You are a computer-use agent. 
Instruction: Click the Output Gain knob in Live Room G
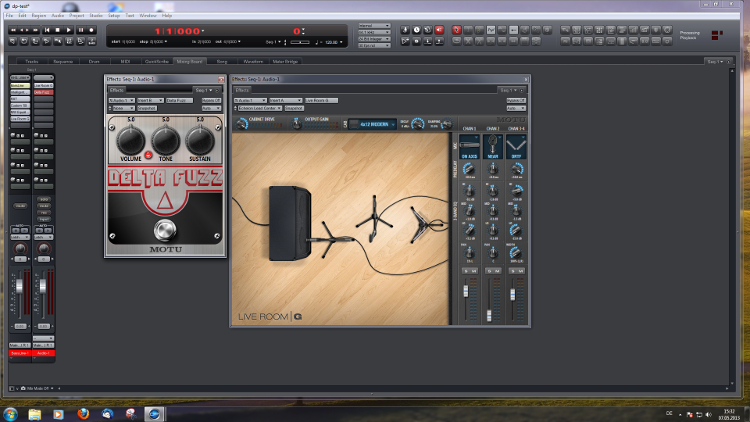pos(297,124)
